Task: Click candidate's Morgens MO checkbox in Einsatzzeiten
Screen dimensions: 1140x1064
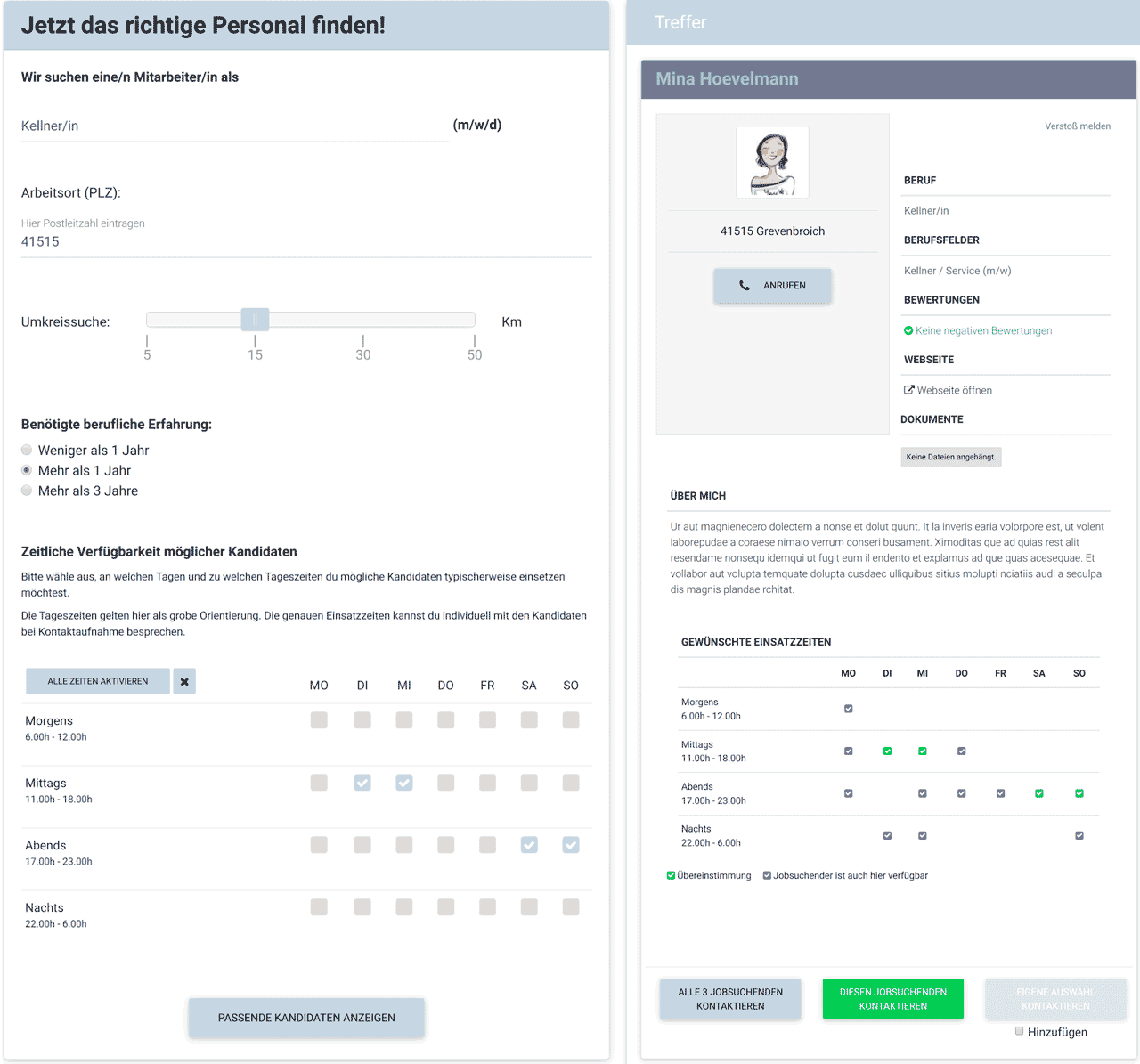Action: [849, 709]
